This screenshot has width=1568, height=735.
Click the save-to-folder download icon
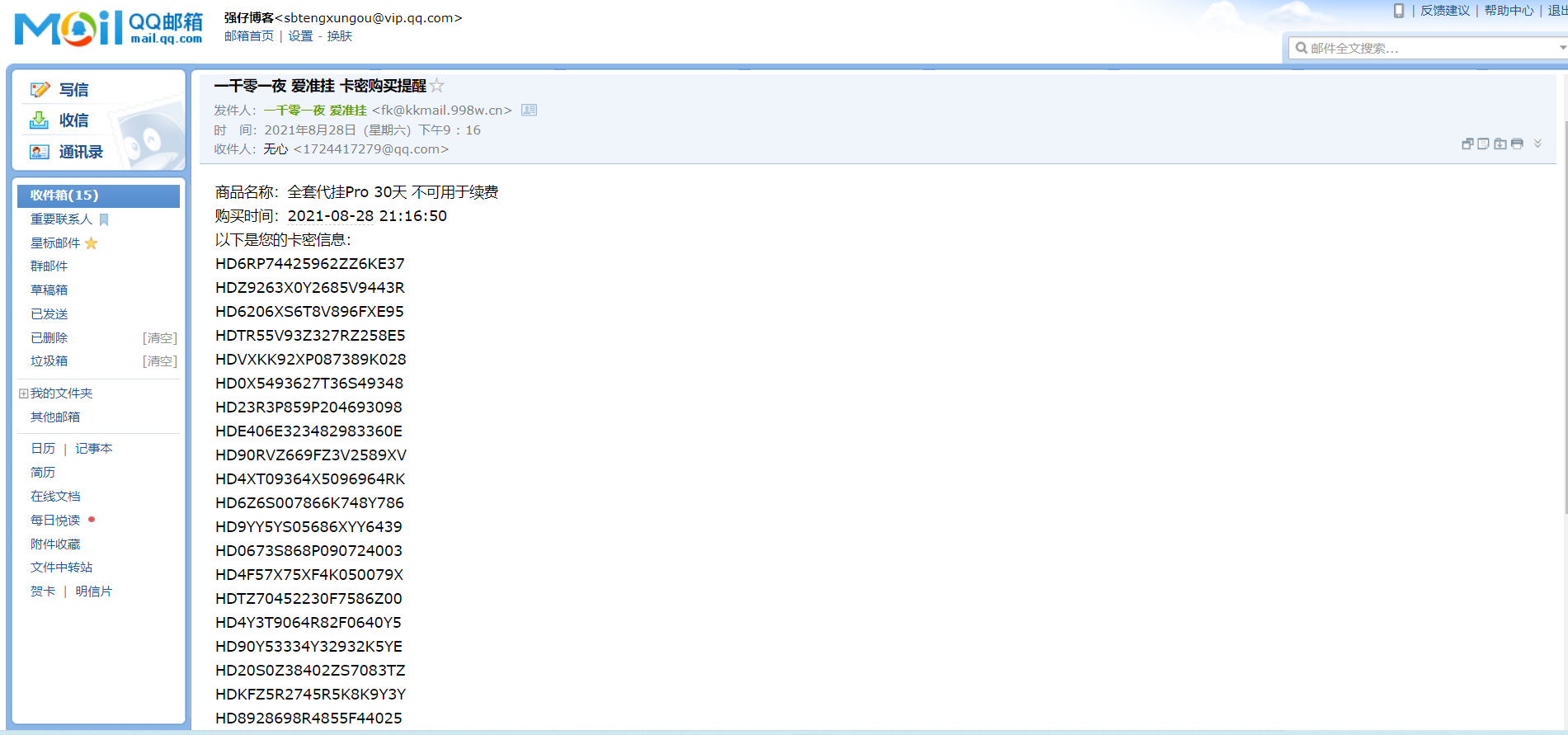click(x=1500, y=144)
